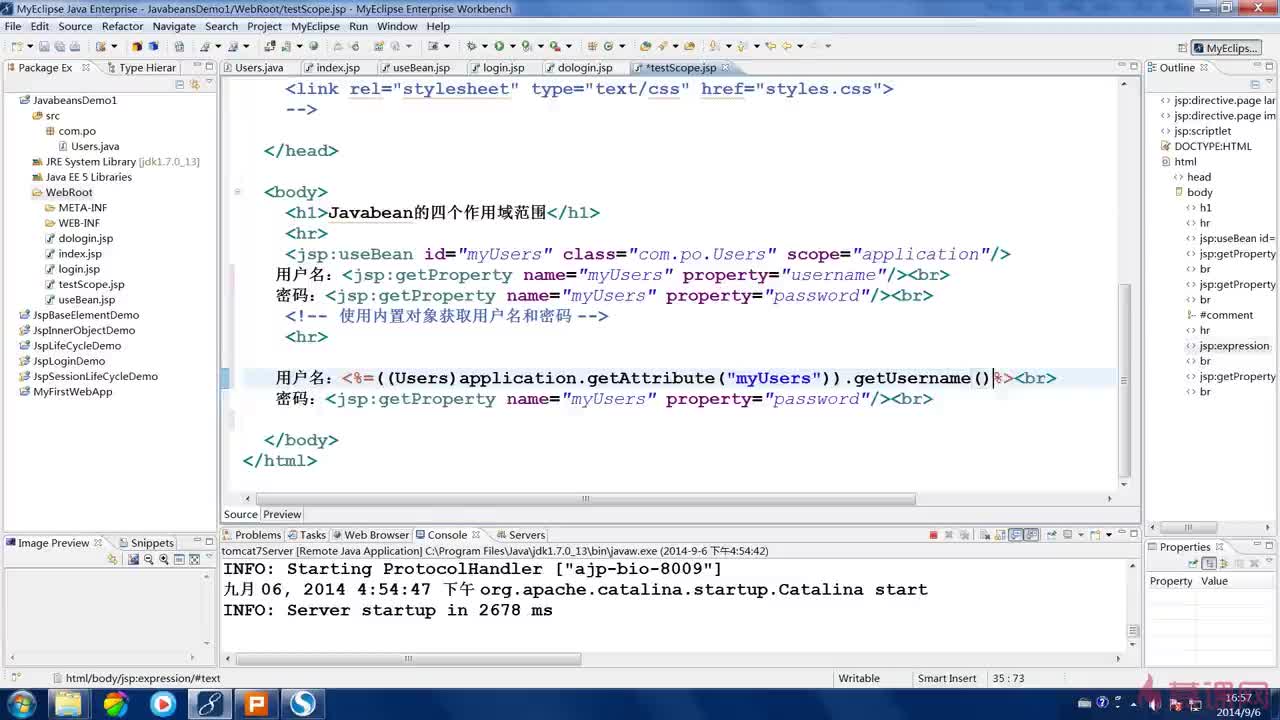The height and width of the screenshot is (720, 1280).
Task: Click the green Run toolbar icon
Action: point(498,46)
